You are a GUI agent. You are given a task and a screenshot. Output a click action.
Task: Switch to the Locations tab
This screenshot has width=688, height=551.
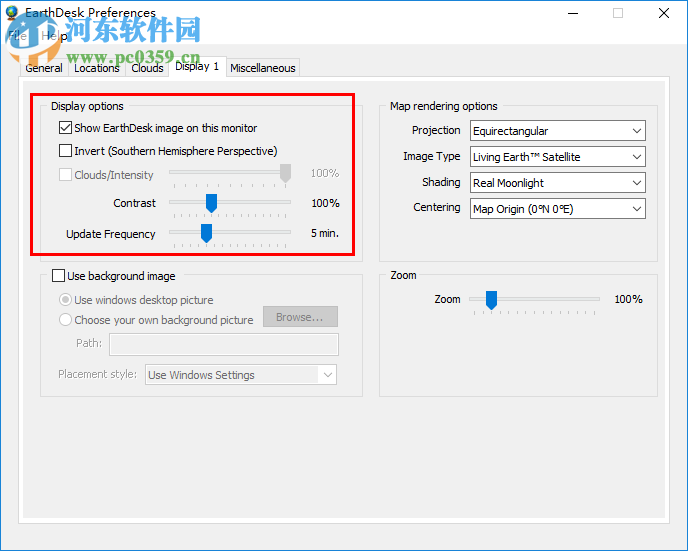pos(97,68)
